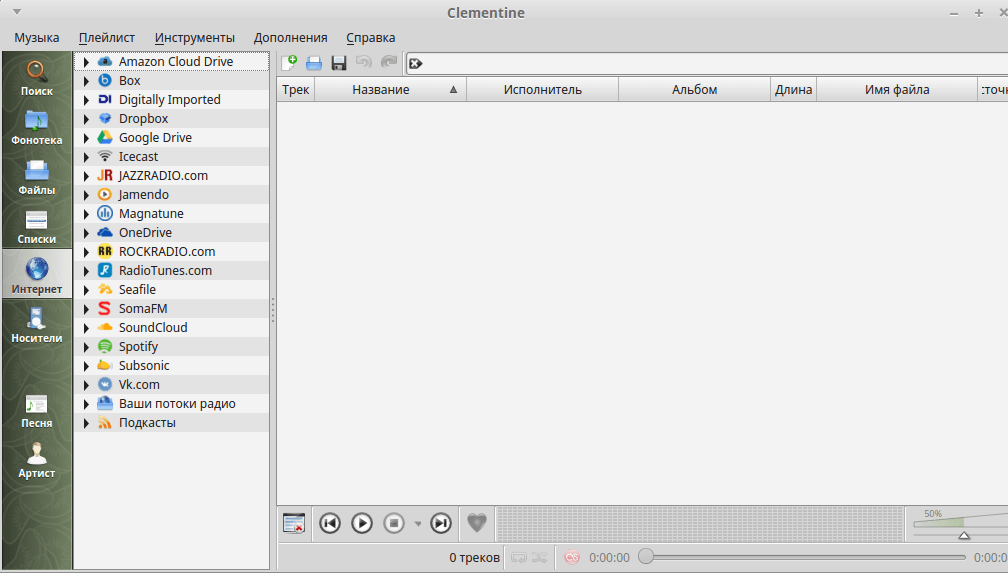
Task: Start playback with the play button
Action: pos(362,523)
